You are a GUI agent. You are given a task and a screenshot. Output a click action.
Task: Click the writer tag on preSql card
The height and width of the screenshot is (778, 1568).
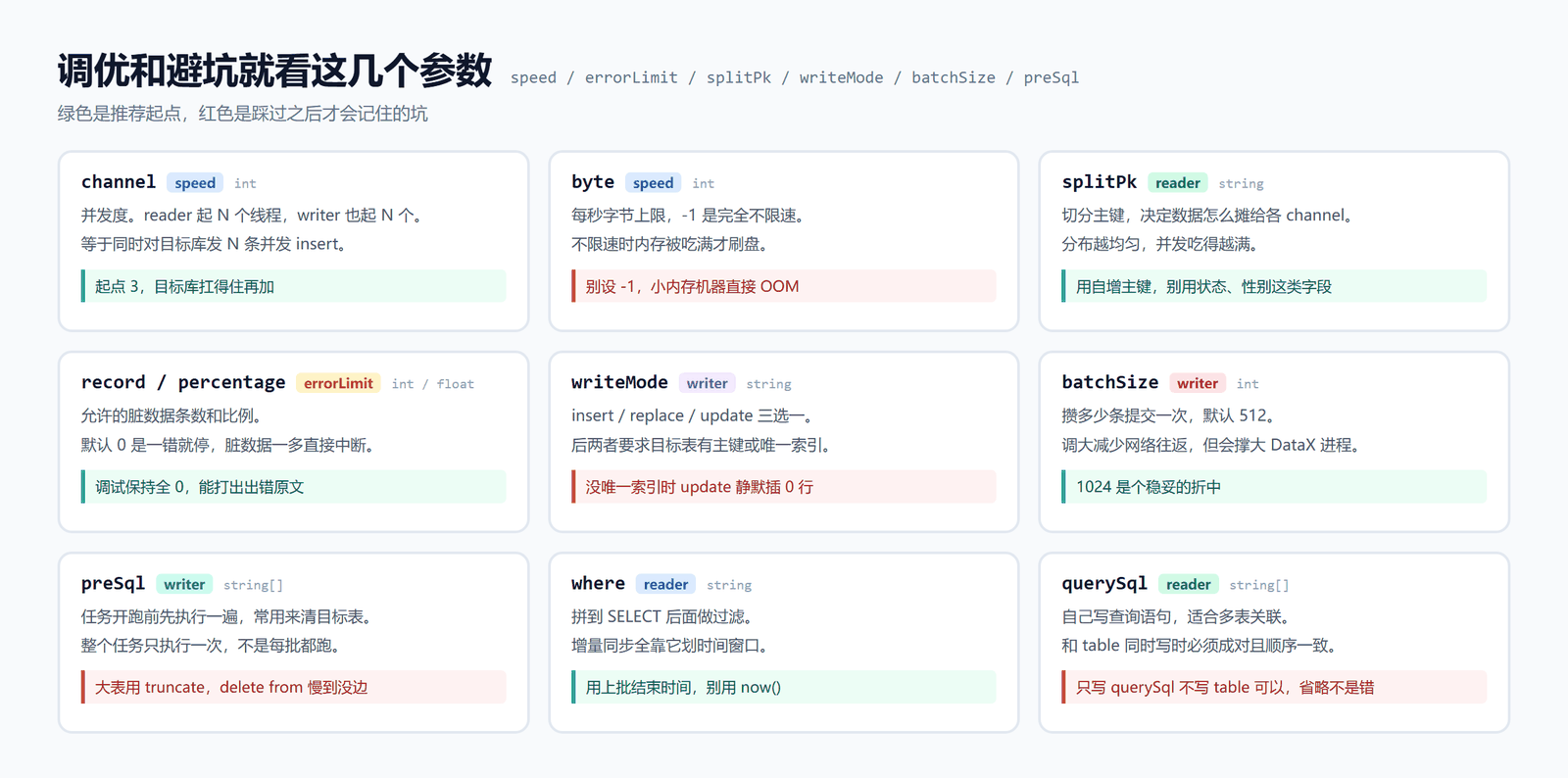[x=184, y=585]
